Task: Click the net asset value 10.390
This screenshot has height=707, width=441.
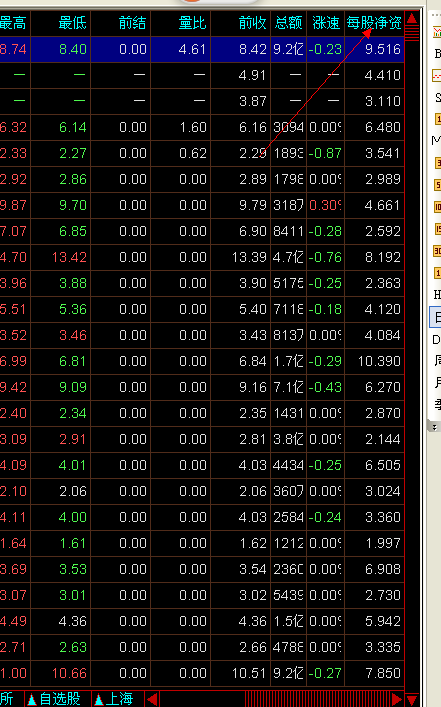Action: click(x=379, y=361)
